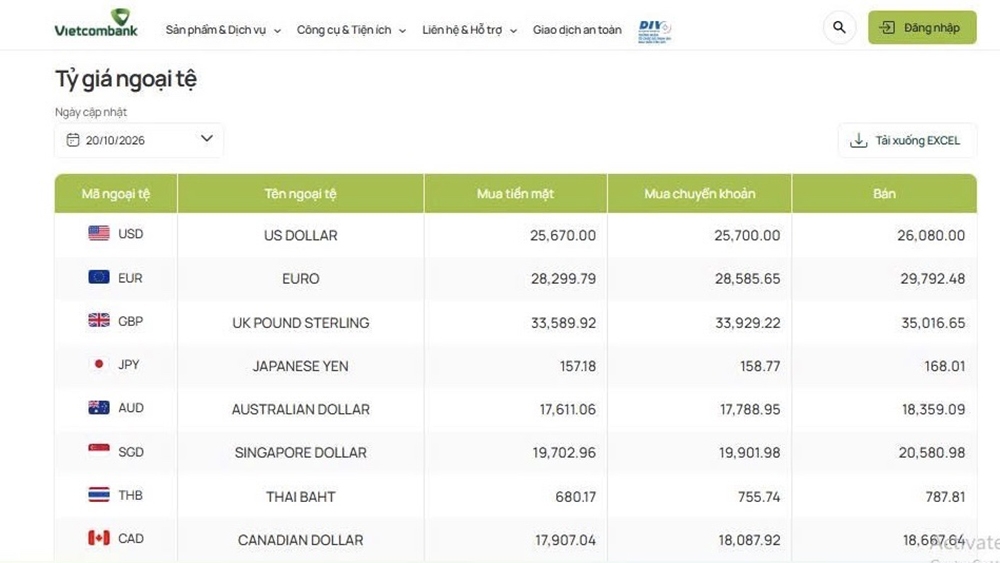Click CAD transfer buy rate 18,087.92
The height and width of the screenshot is (563, 1000).
pyautogui.click(x=749, y=540)
